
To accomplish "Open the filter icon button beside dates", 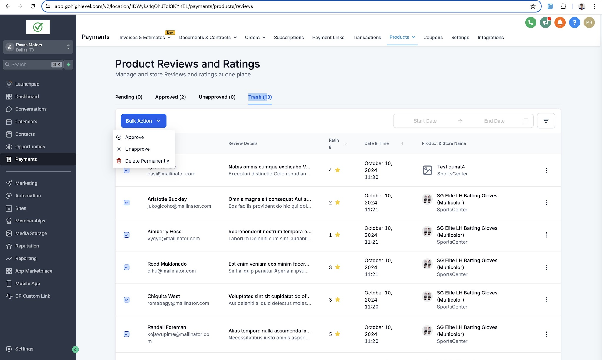I will 546,121.
